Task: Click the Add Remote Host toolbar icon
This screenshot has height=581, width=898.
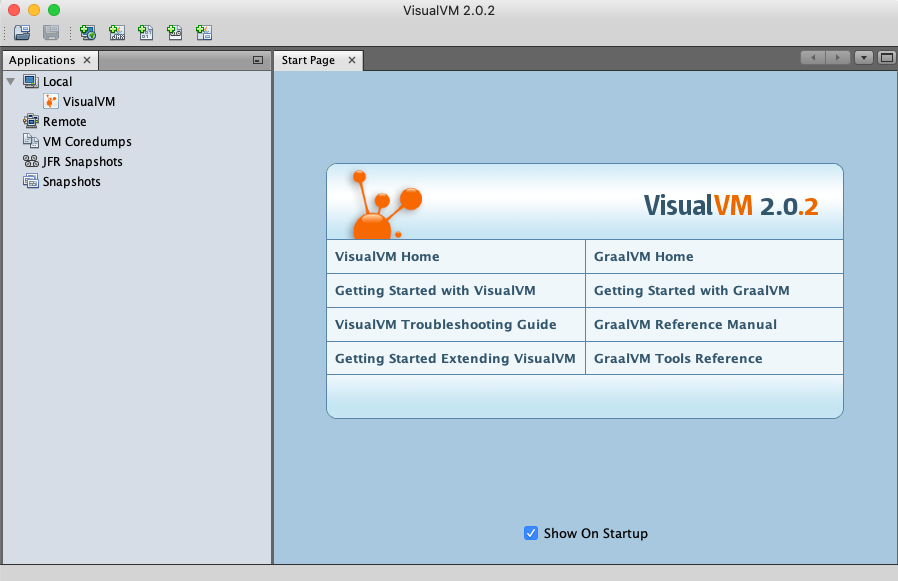Action: [88, 33]
